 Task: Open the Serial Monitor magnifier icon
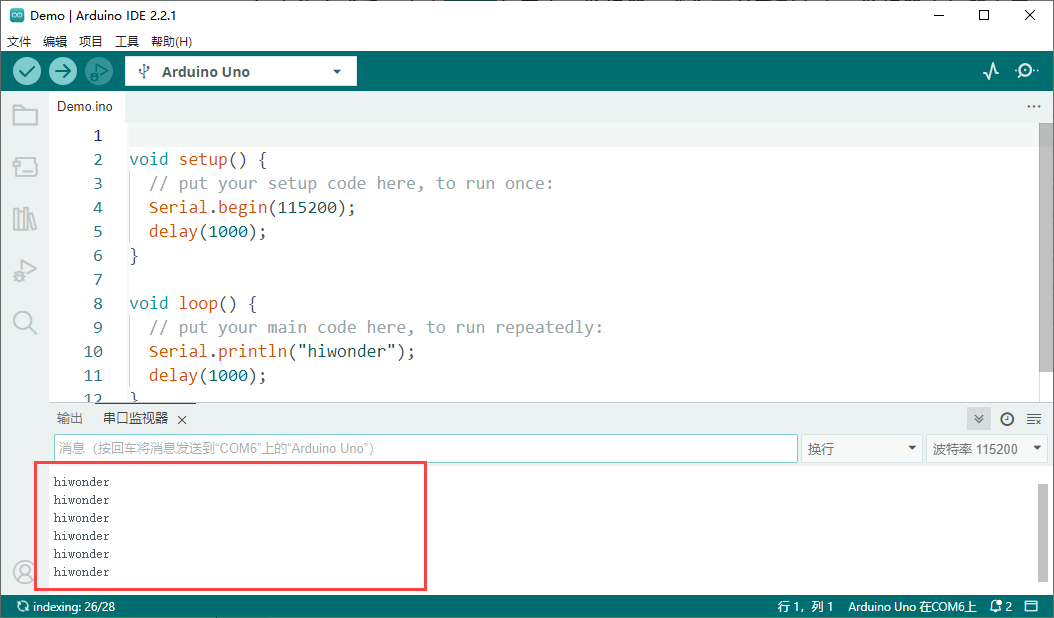click(1026, 71)
